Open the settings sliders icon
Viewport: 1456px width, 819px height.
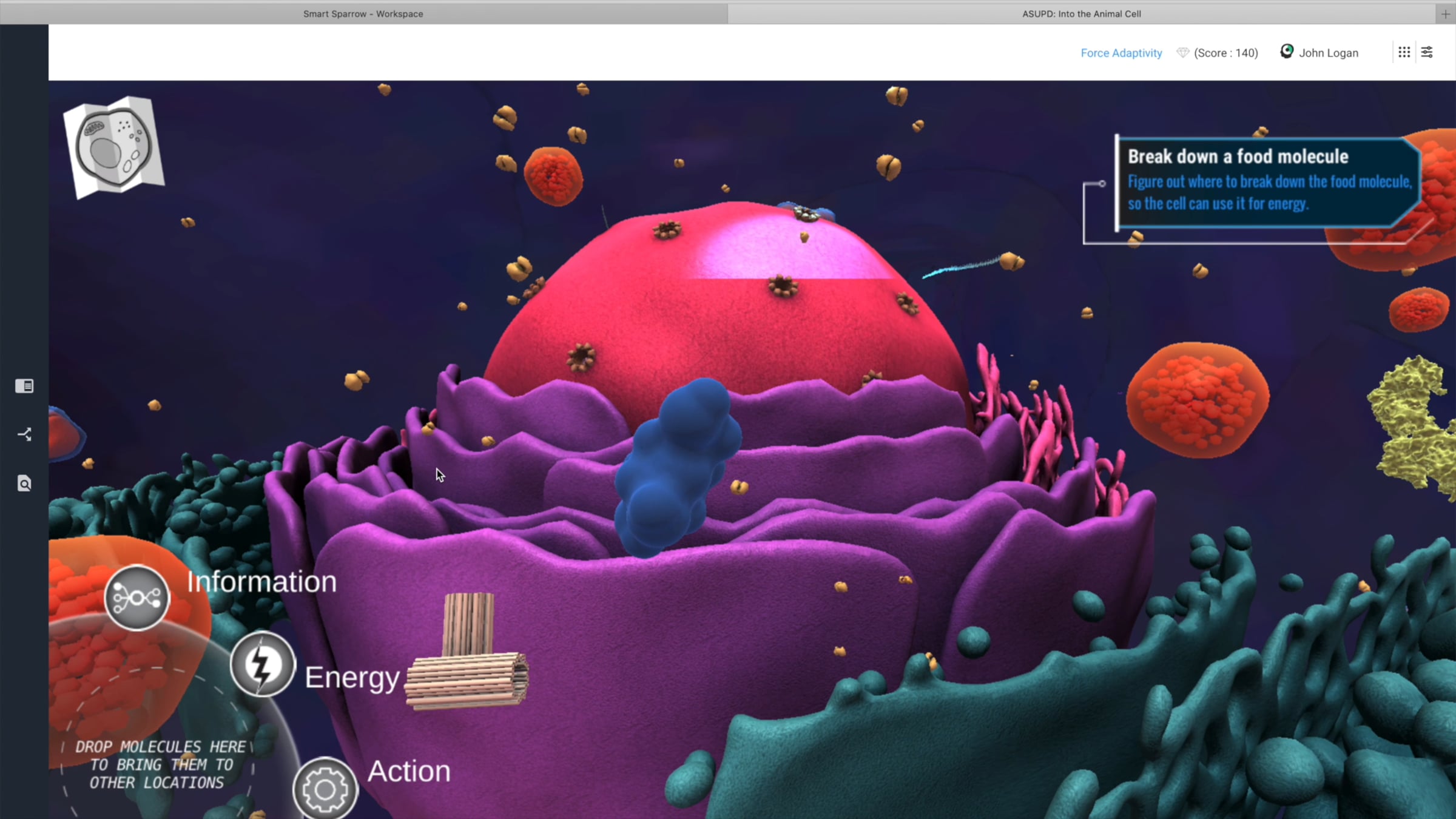(x=1427, y=52)
